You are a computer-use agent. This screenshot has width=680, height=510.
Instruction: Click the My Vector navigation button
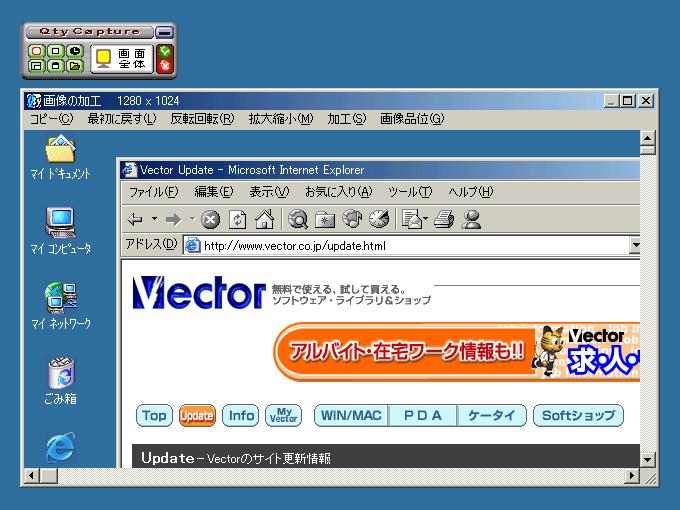283,415
